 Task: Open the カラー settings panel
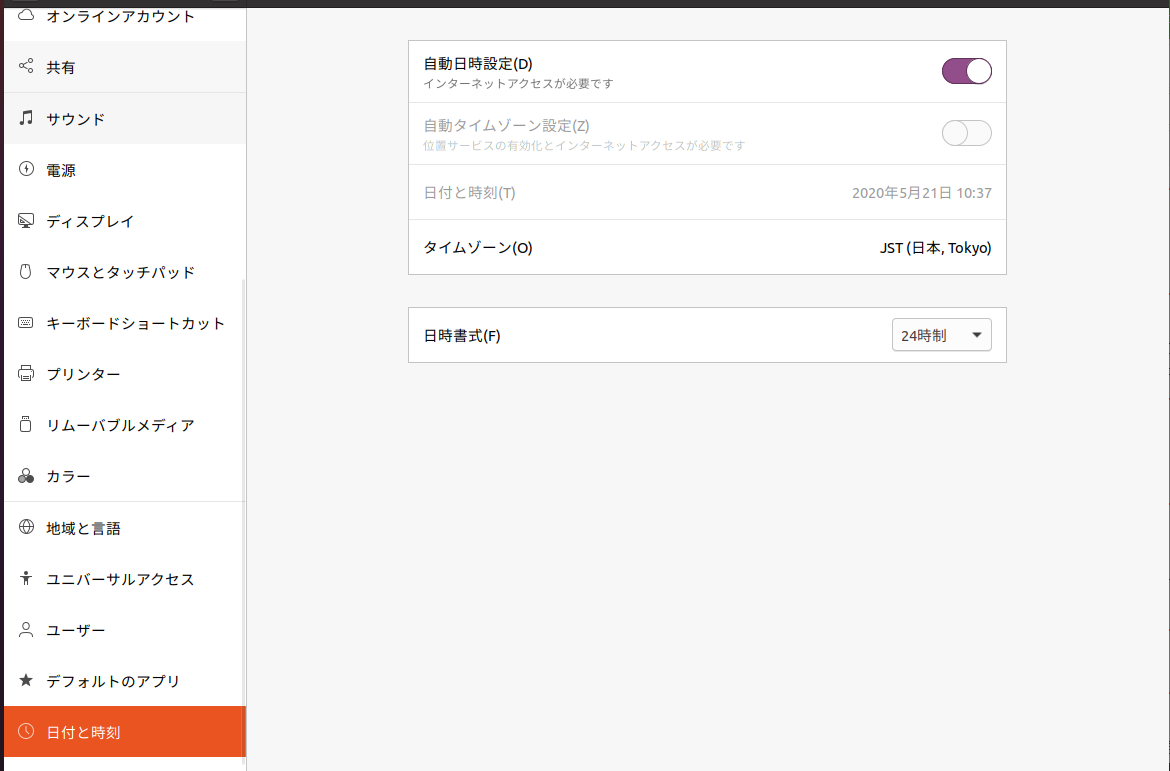[125, 476]
